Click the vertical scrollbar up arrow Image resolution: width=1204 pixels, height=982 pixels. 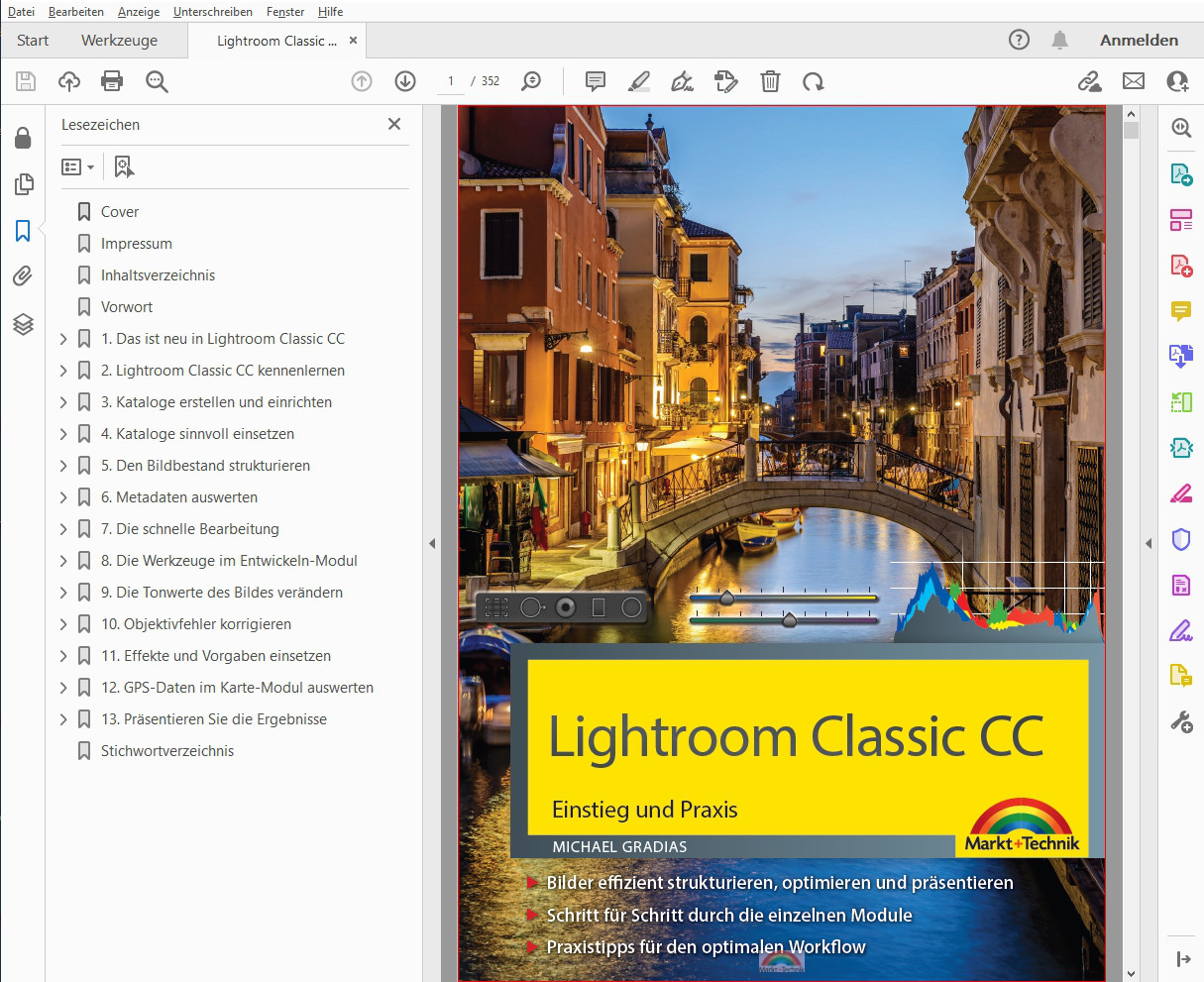click(x=1131, y=114)
